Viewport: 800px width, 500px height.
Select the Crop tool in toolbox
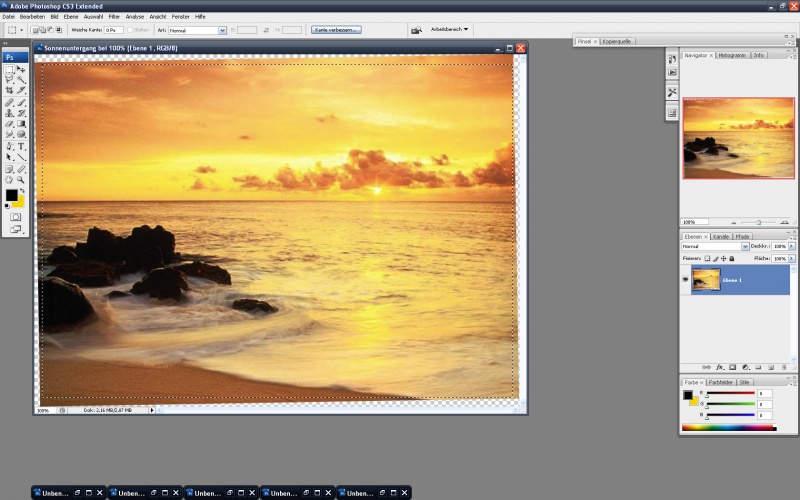coord(10,90)
